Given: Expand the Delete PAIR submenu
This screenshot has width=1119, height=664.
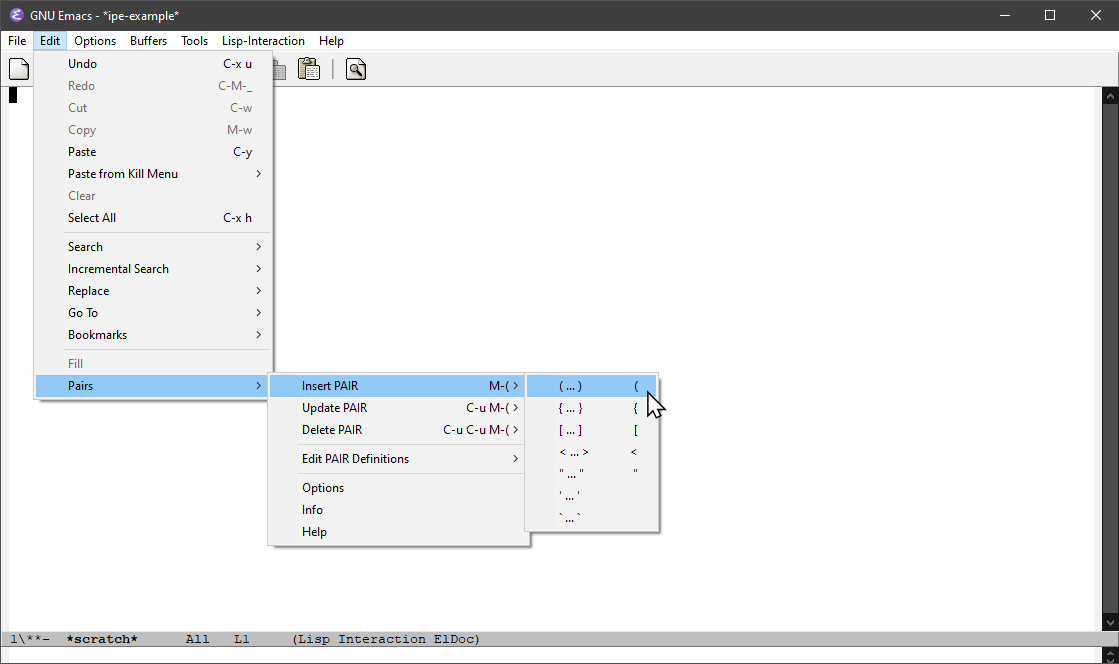Looking at the screenshot, I should click(x=398, y=430).
